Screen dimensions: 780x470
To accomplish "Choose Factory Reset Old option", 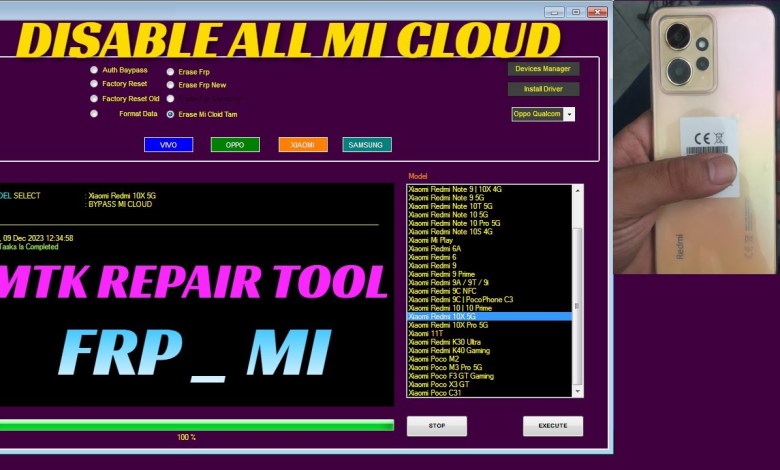I will [94, 98].
